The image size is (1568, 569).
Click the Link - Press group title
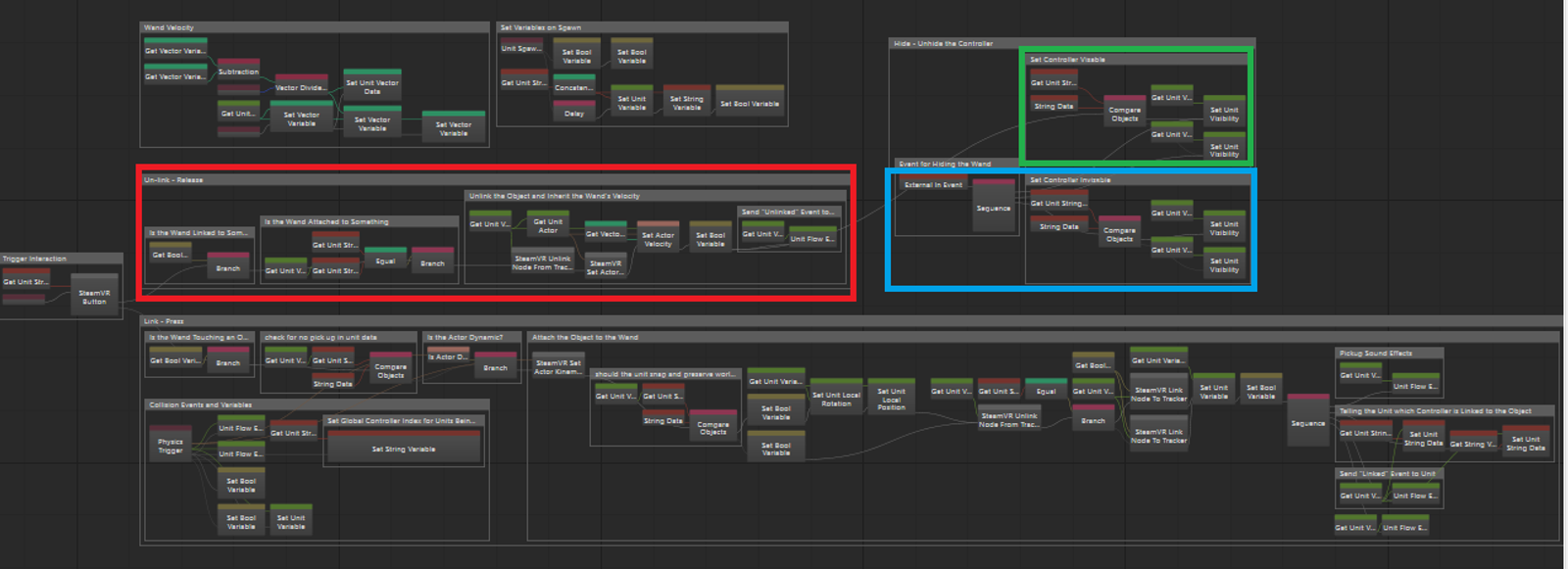tap(164, 320)
